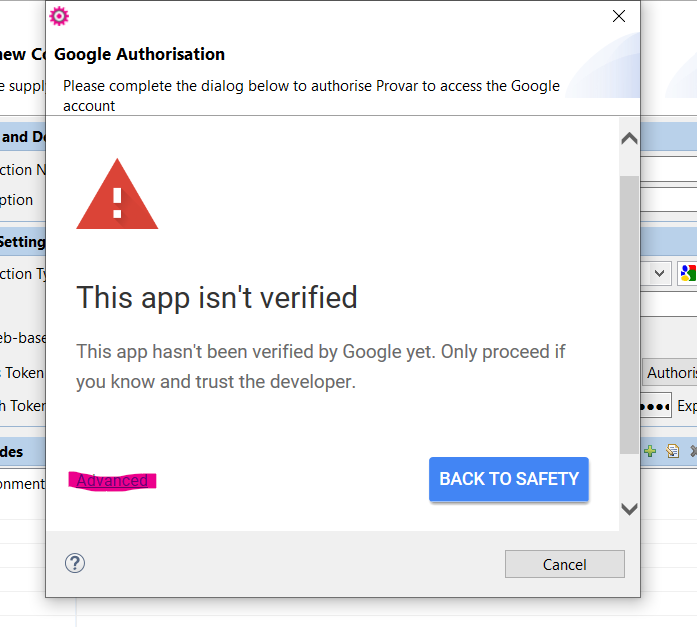This screenshot has height=627, width=697.
Task: Click the vertical scrollbar thumb
Action: (x=629, y=310)
